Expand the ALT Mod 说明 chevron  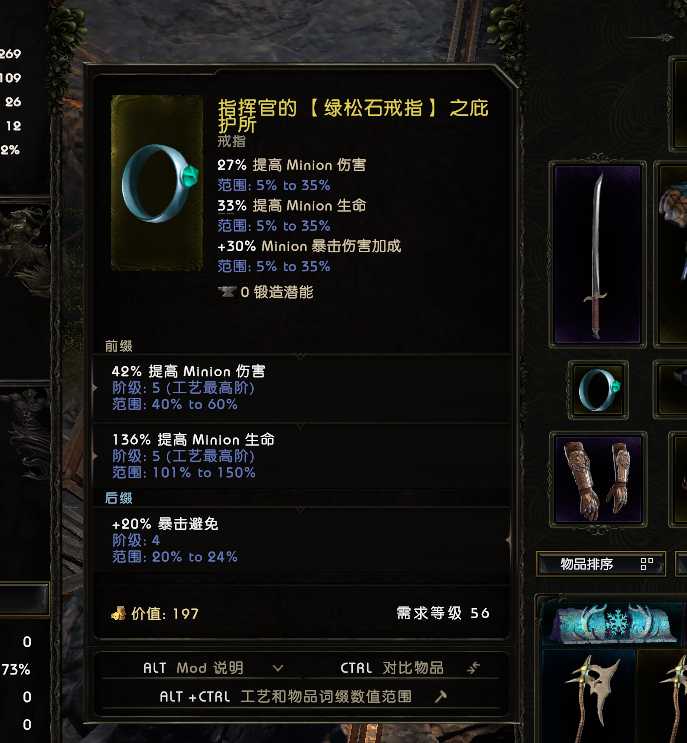click(x=278, y=668)
